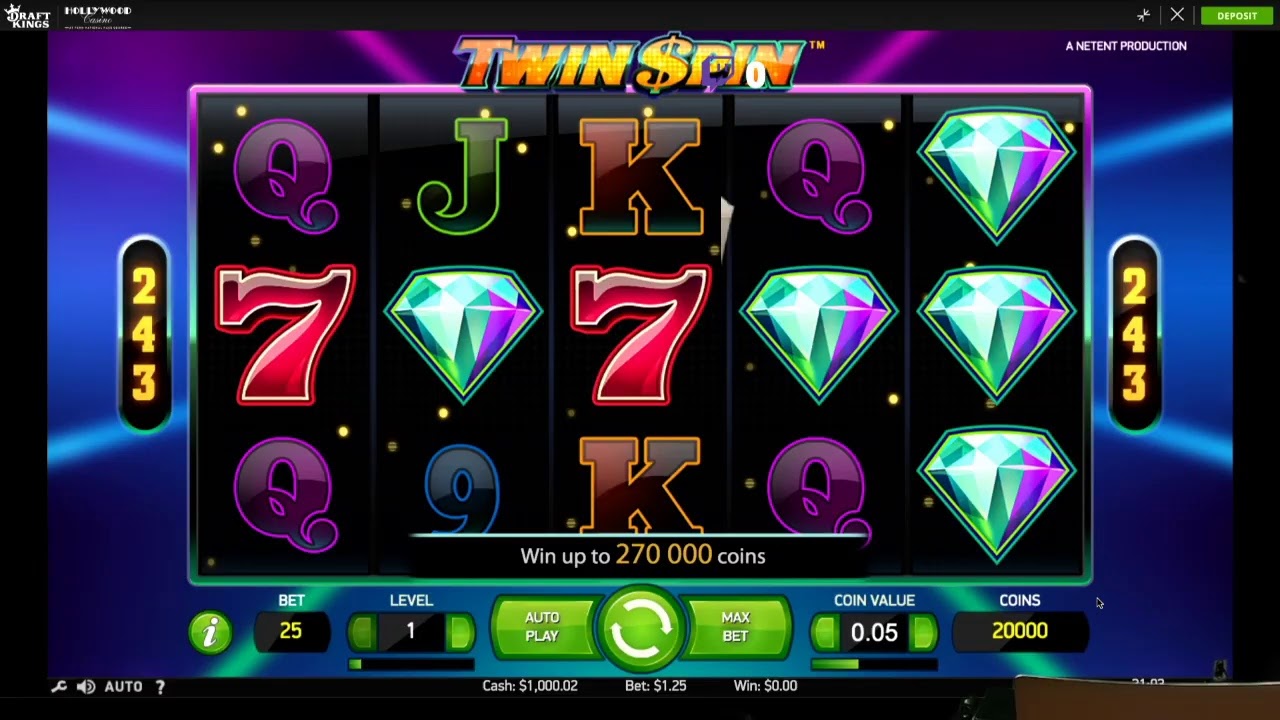Screen dimensions: 1280x720
Task: Mute sound using the speaker icon
Action: 86,687
